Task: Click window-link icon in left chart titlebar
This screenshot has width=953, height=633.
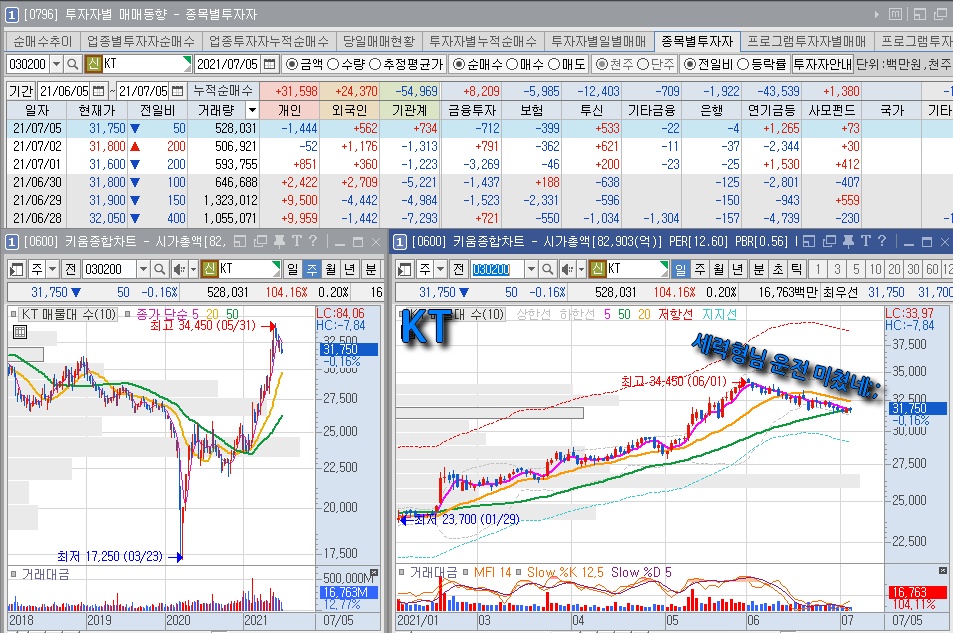Action: (x=240, y=241)
